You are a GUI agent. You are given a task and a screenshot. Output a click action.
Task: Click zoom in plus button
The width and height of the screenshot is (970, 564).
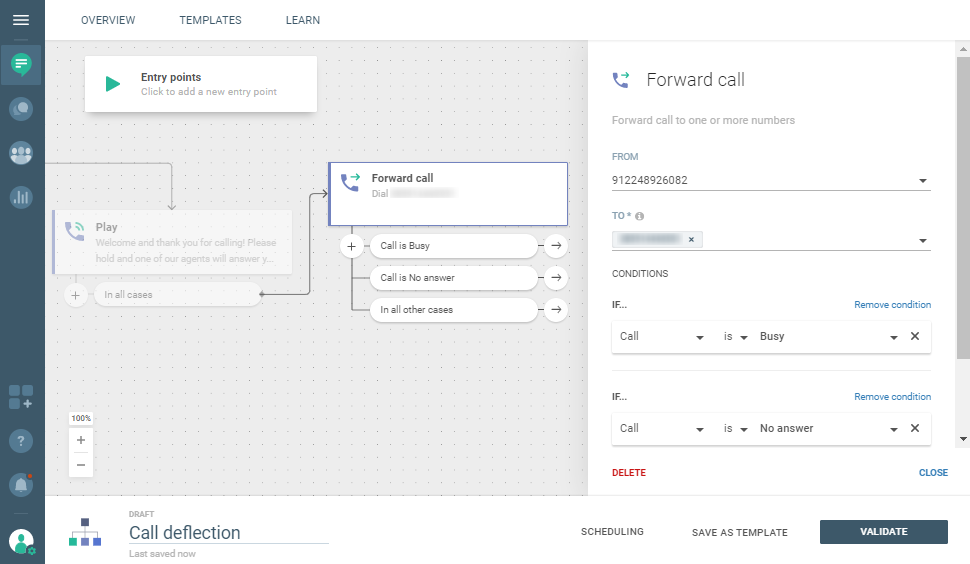point(81,440)
